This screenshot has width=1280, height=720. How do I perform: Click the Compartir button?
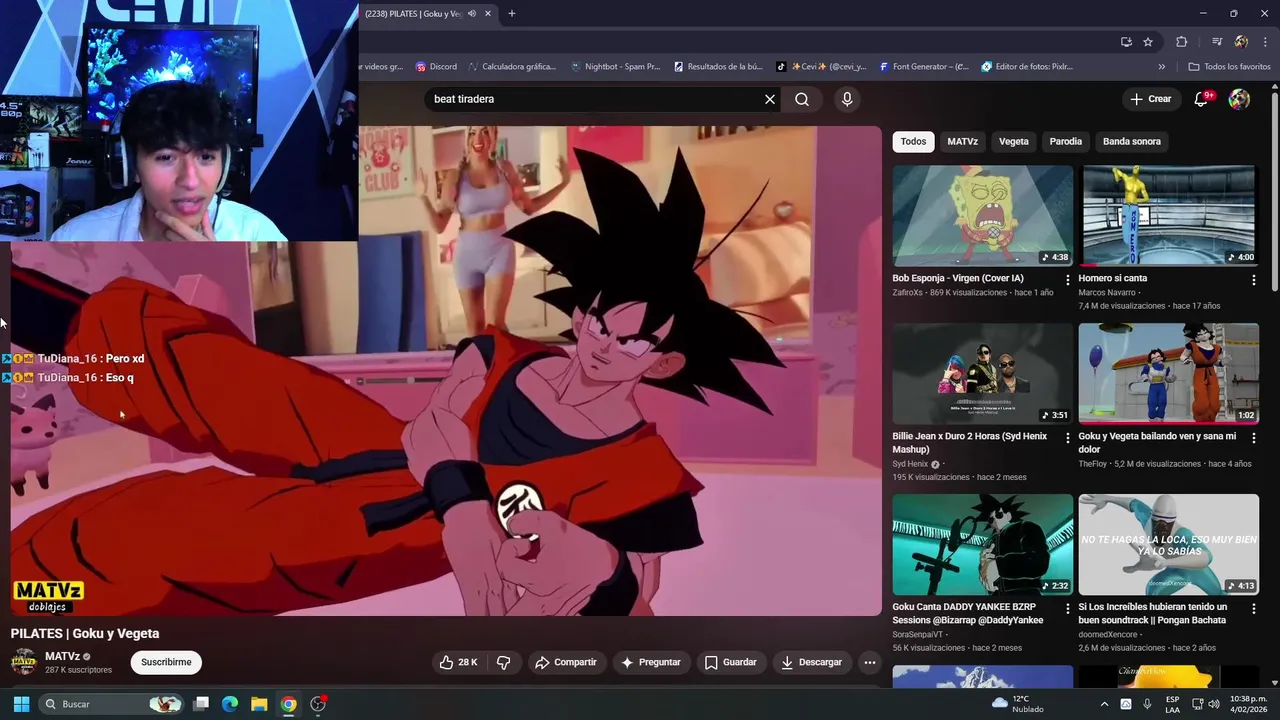coord(566,662)
